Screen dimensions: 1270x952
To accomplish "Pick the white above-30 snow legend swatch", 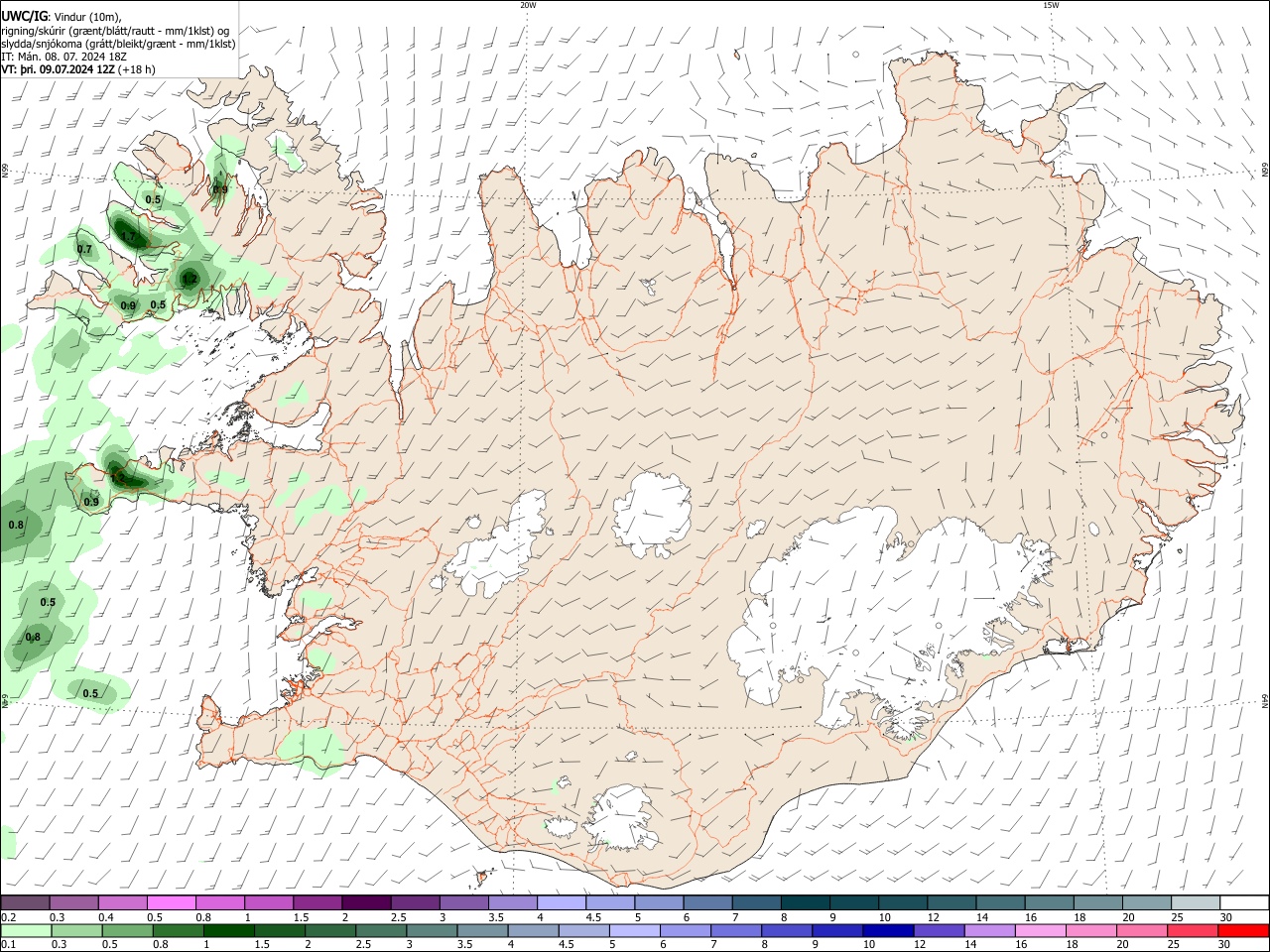I will pyautogui.click(x=1244, y=903).
